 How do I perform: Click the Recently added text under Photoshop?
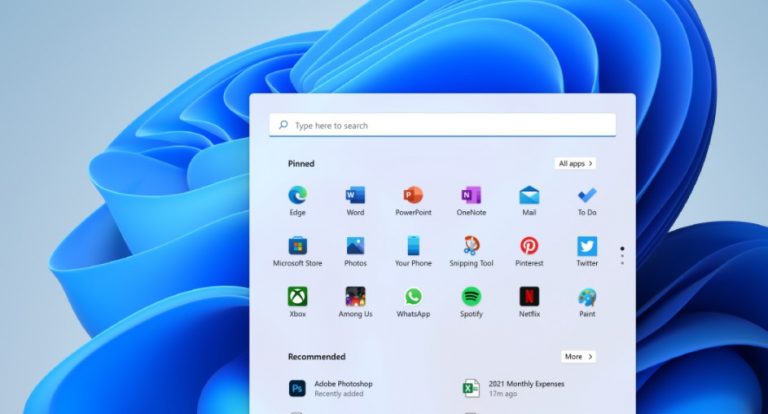(x=339, y=394)
